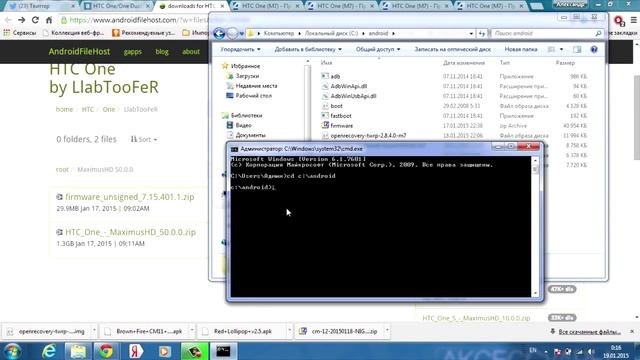Select boot file in Explorer

coord(336,106)
